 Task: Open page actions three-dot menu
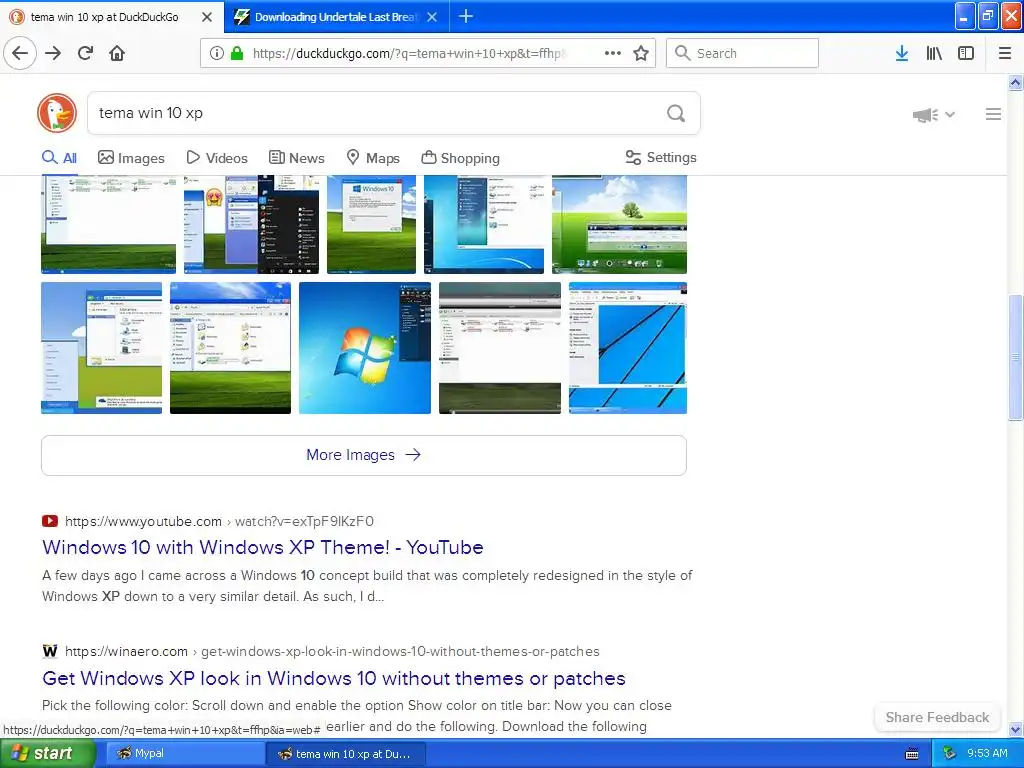pyautogui.click(x=613, y=53)
